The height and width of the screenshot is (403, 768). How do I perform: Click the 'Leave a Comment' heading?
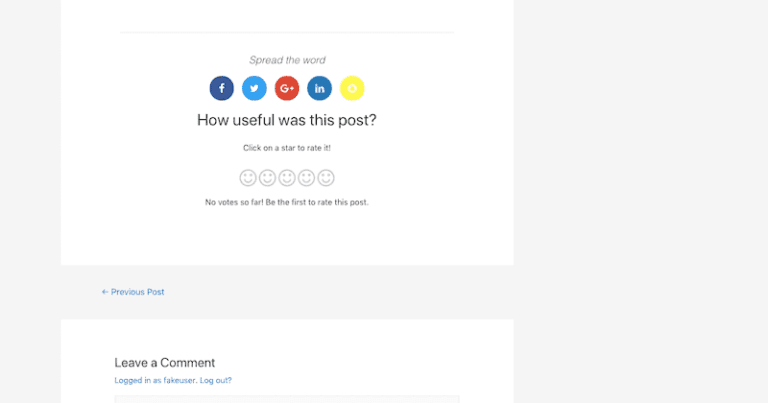(165, 363)
